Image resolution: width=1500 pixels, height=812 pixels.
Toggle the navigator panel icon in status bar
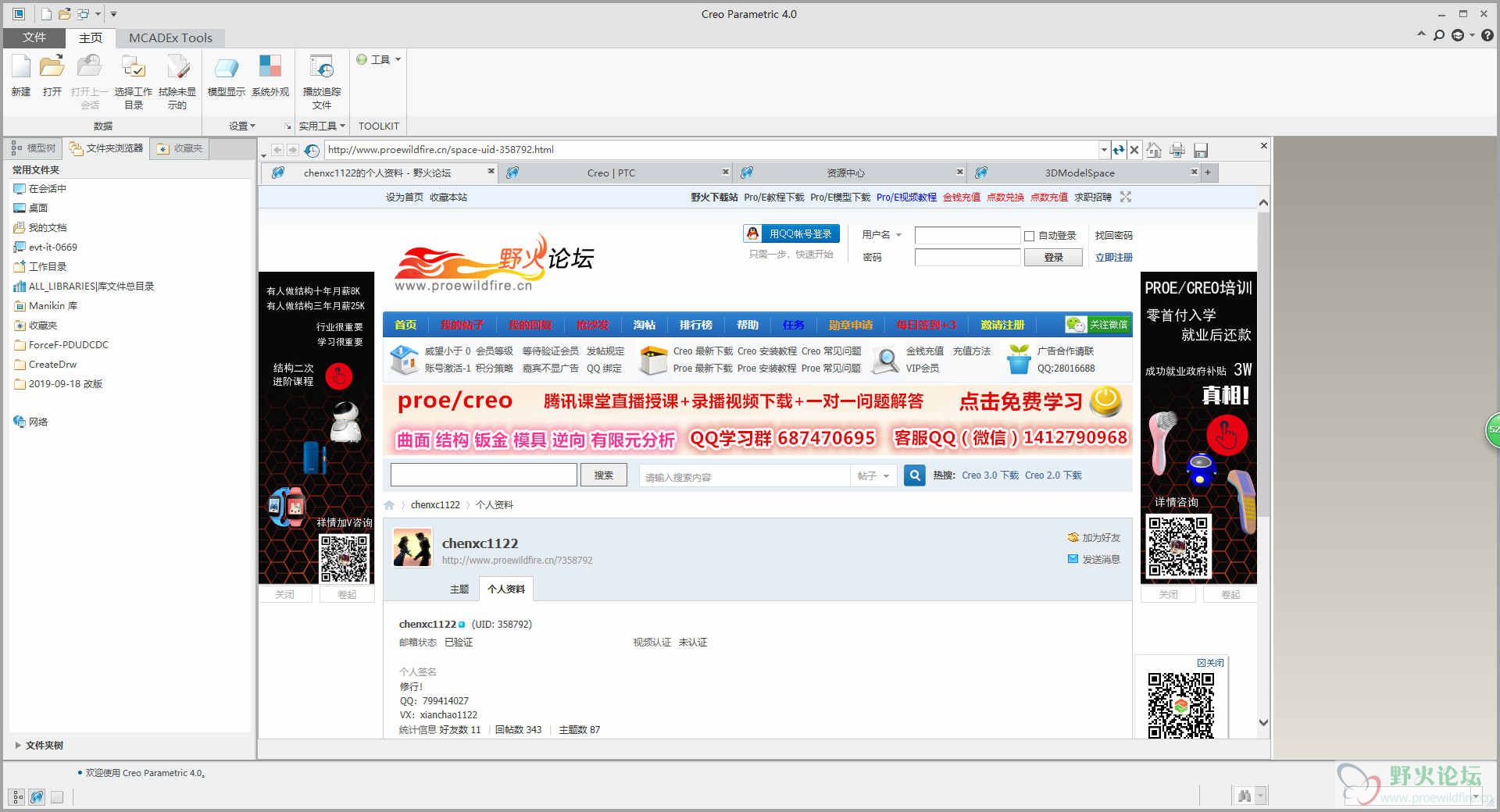click(x=18, y=797)
